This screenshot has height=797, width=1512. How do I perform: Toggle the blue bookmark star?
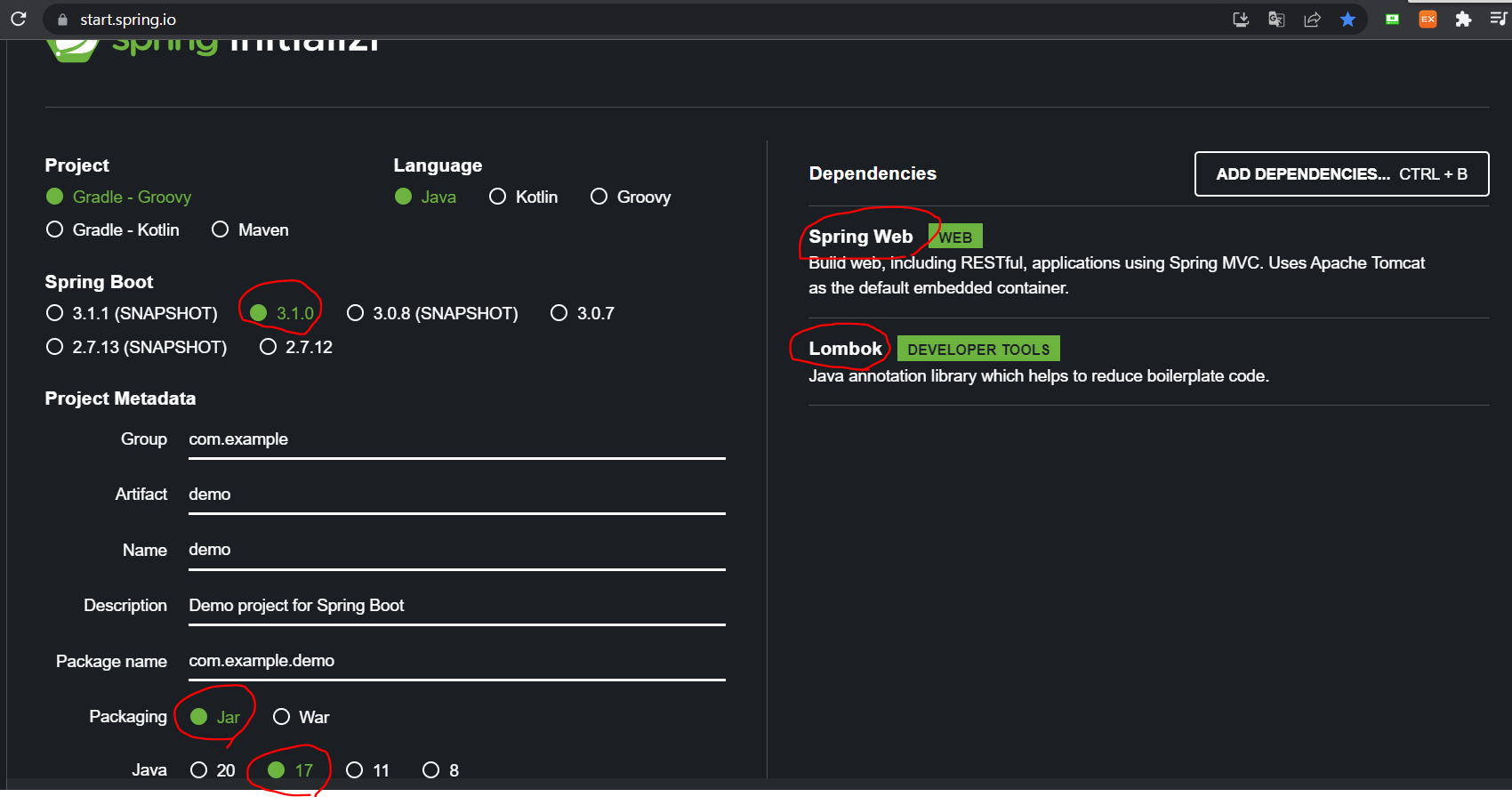(1347, 20)
